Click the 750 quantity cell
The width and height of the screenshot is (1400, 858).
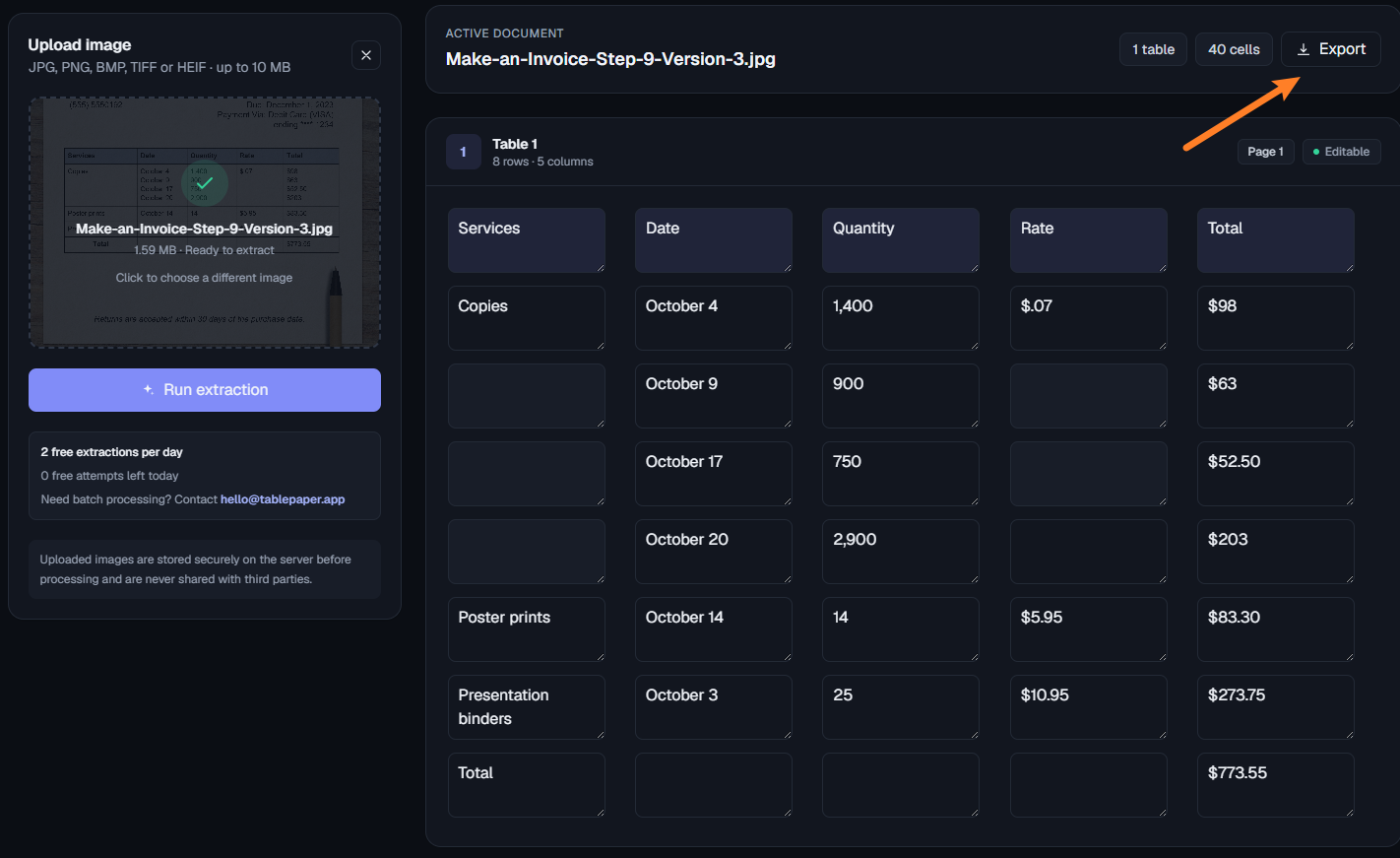tap(901, 474)
